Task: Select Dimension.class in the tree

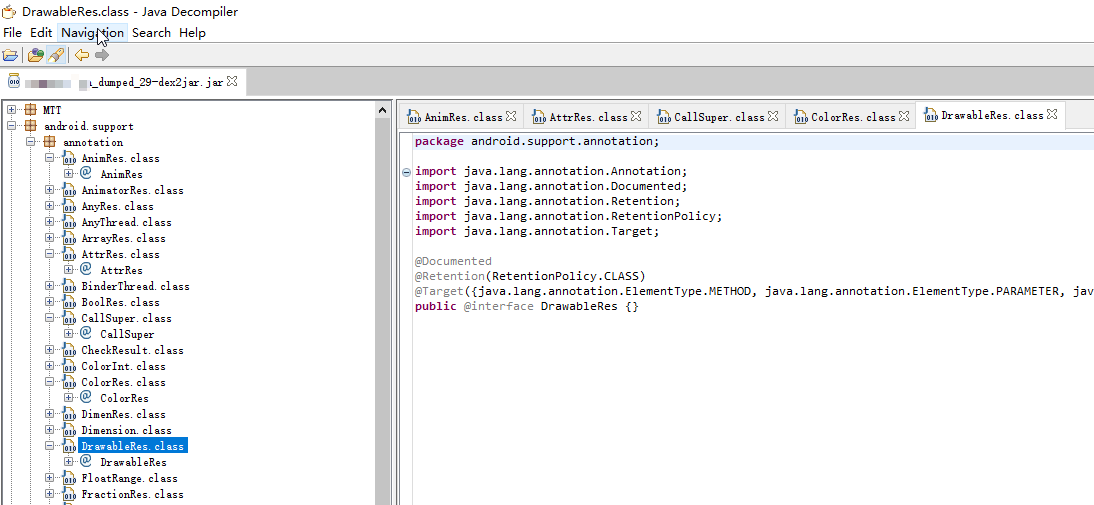Action: click(x=126, y=430)
